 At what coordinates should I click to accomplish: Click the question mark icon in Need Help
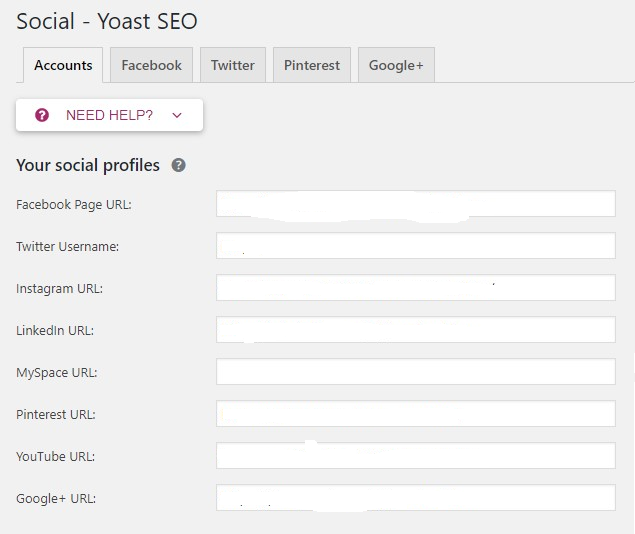(42, 115)
